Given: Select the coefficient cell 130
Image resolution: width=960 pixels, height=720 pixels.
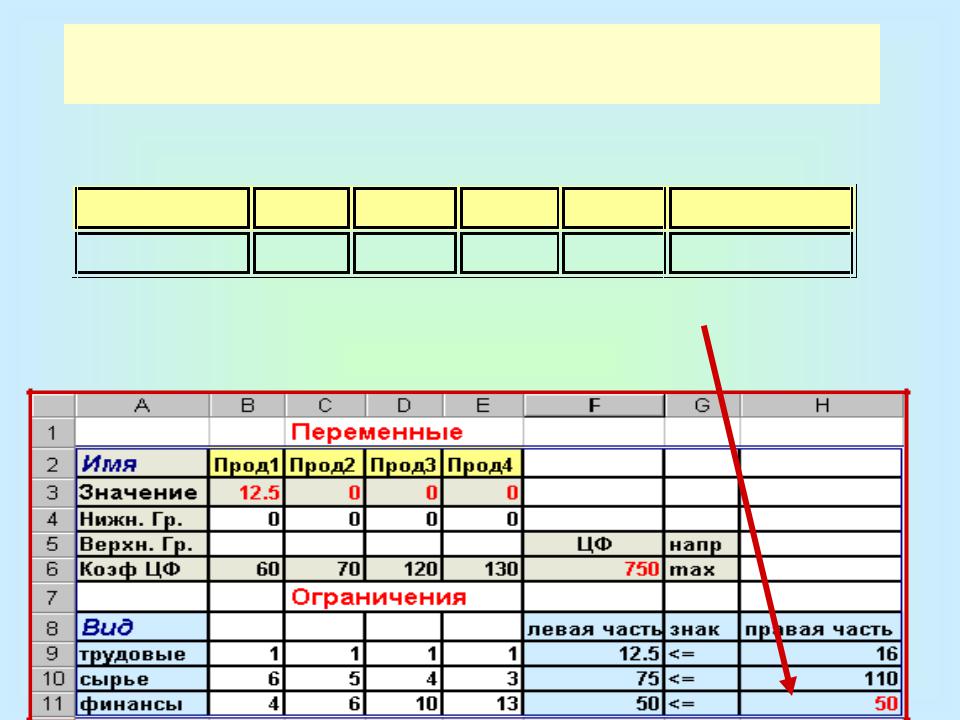Looking at the screenshot, I should (x=482, y=569).
